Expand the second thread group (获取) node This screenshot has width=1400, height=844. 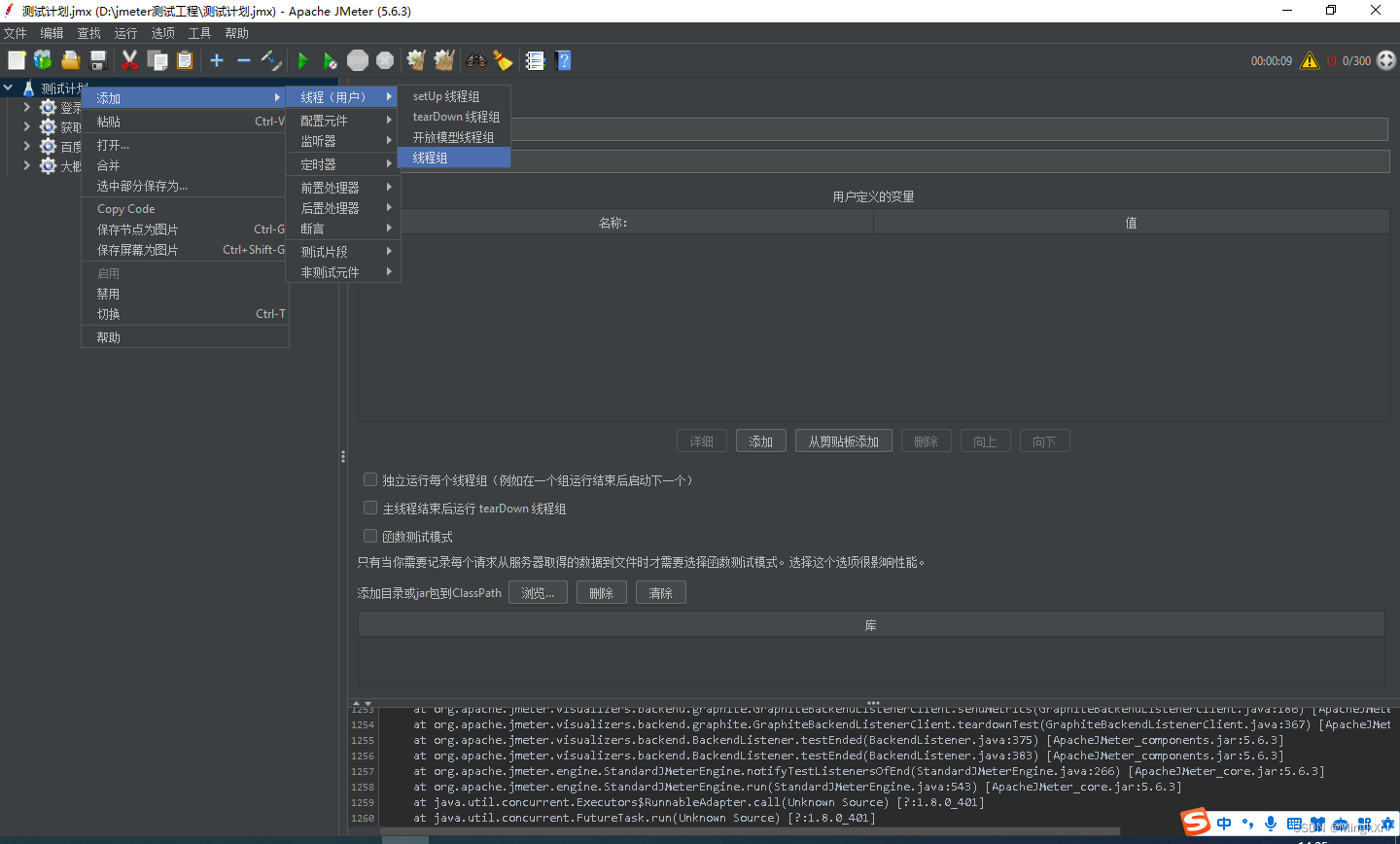[x=26, y=126]
